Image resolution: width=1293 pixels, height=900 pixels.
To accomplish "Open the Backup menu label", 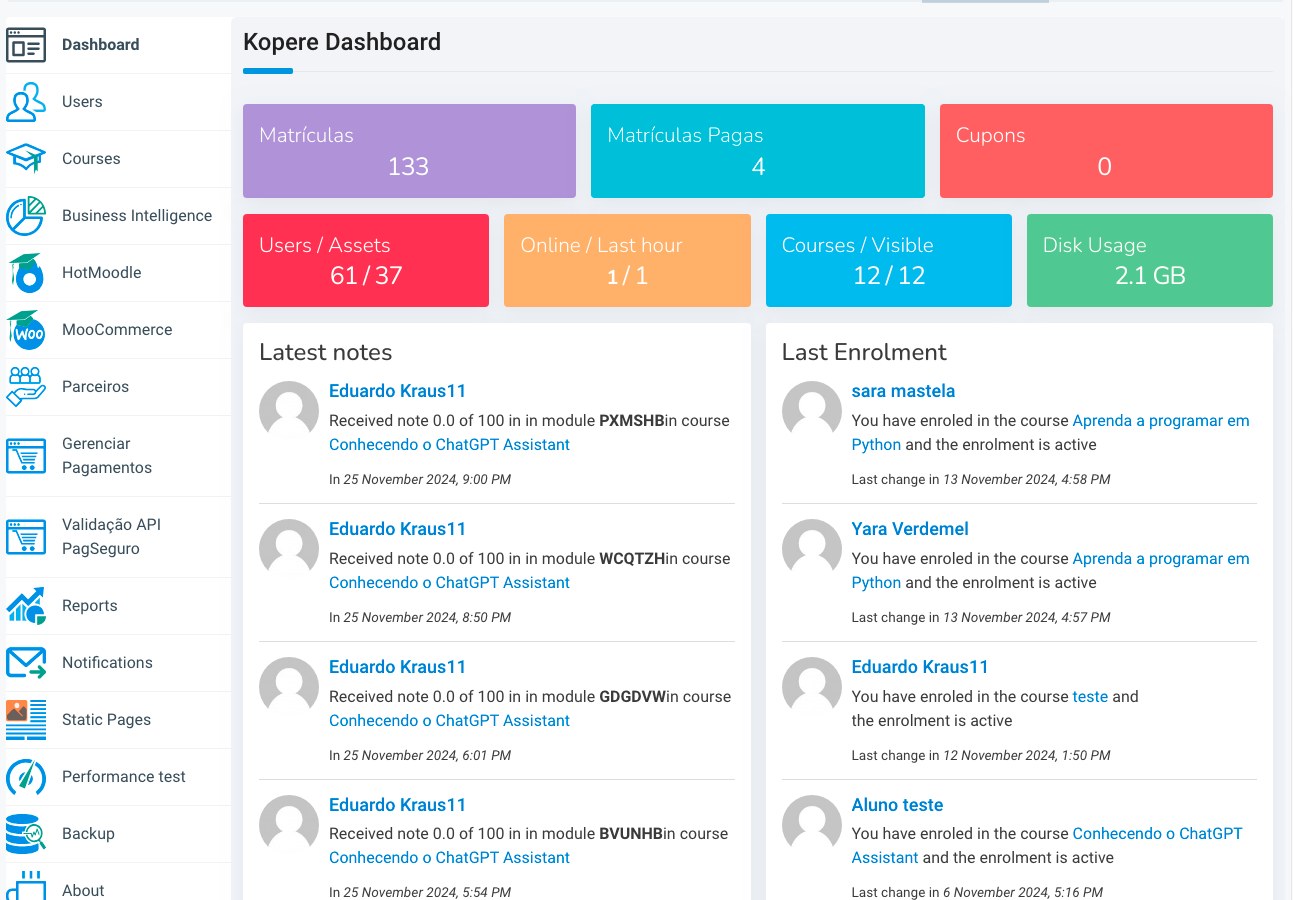I will 88,834.
